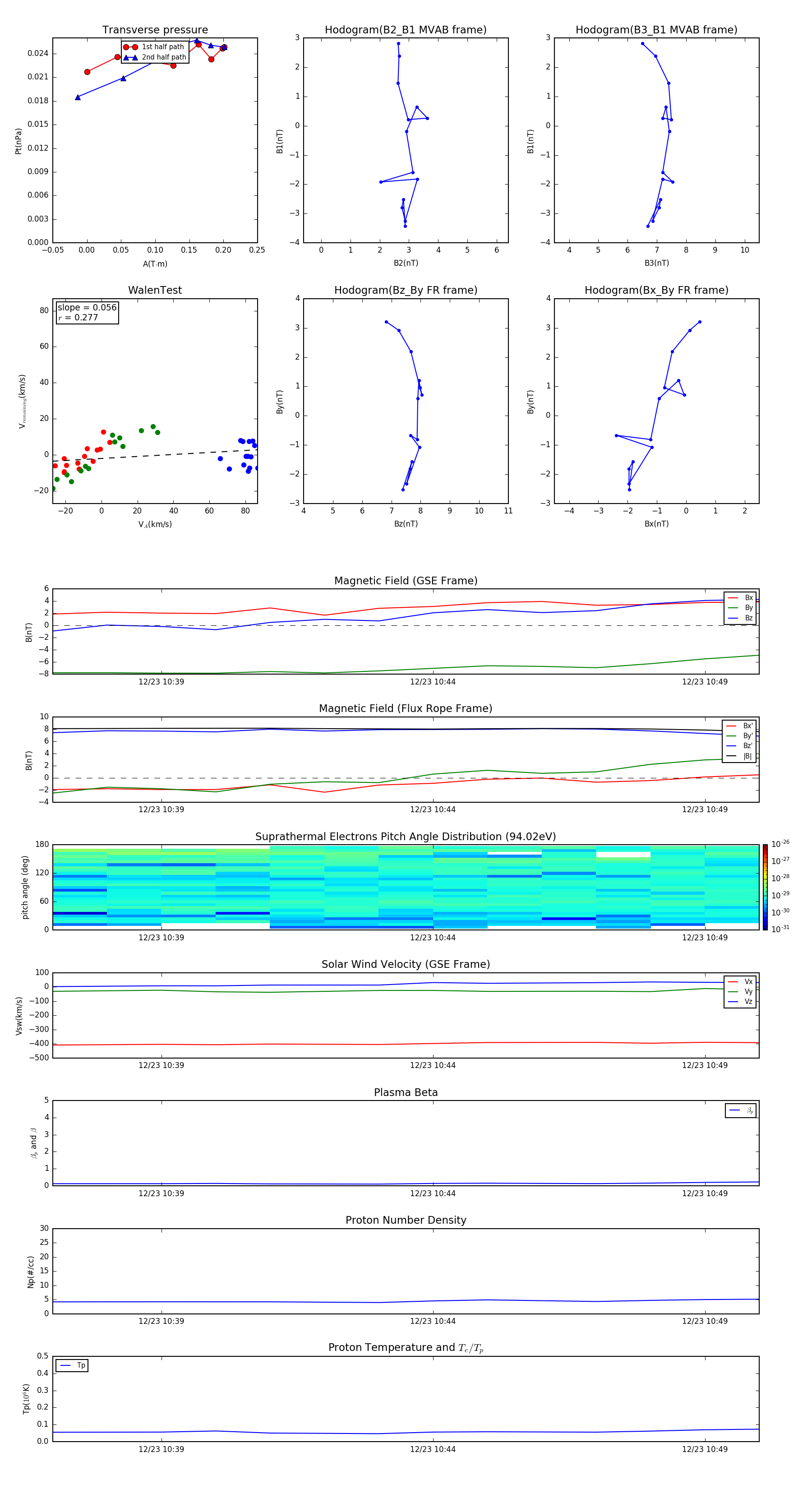Viewport: 812px width, 1489px height.
Task: Click the 'Bx(nT)' axis label
Action: pyautogui.click(x=656, y=524)
